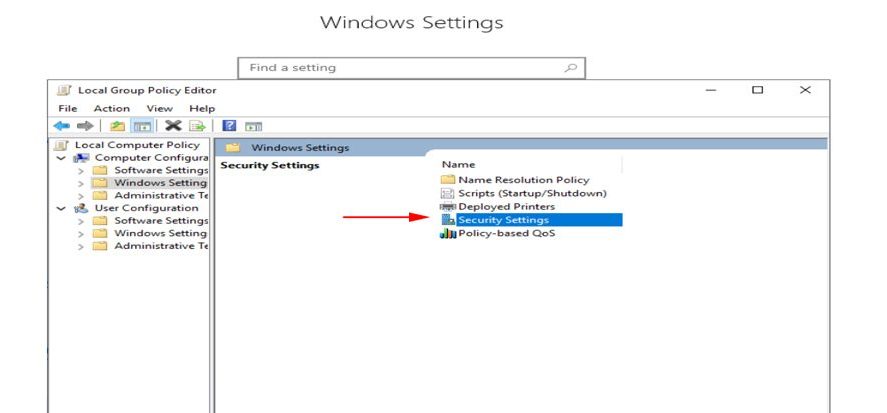Image resolution: width=887 pixels, height=413 pixels.
Task: Maximize the Local Group Policy Editor window
Action: [757, 90]
